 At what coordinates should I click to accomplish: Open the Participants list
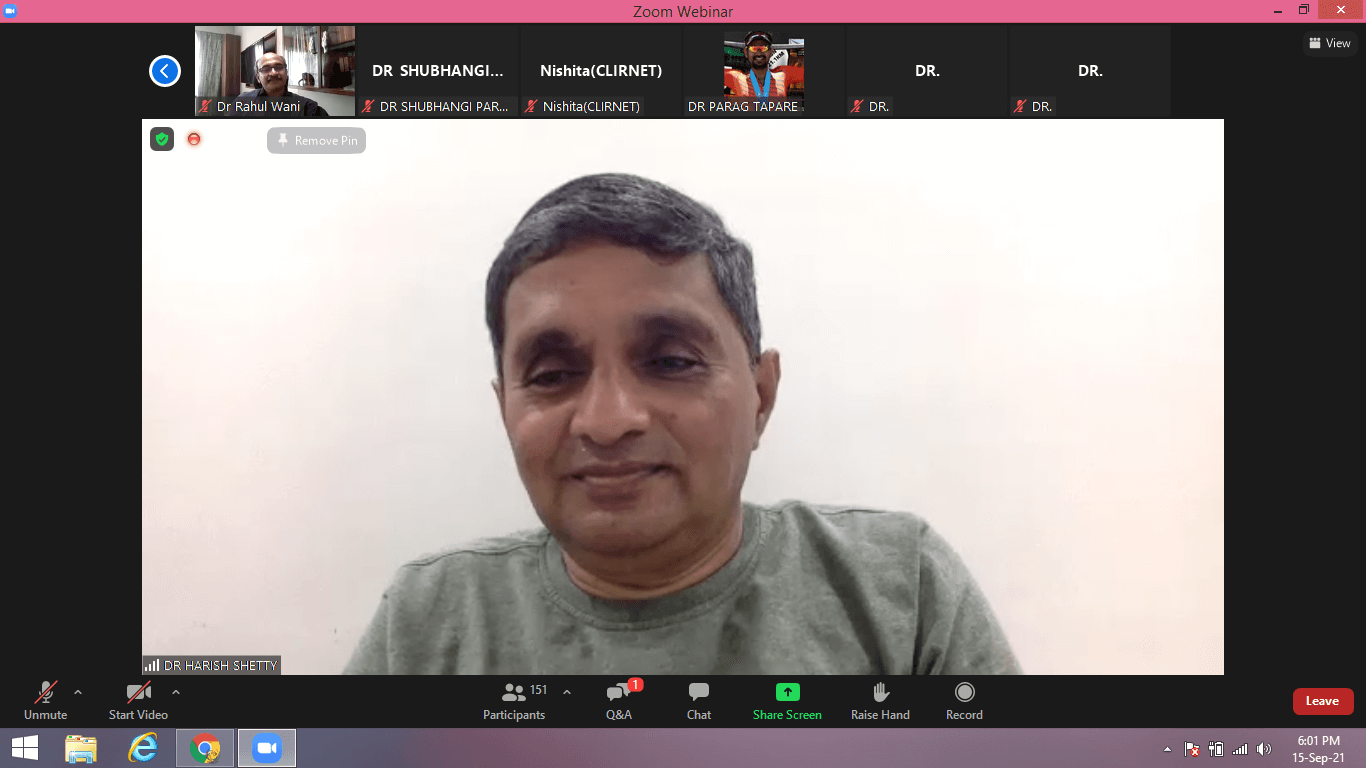[514, 700]
